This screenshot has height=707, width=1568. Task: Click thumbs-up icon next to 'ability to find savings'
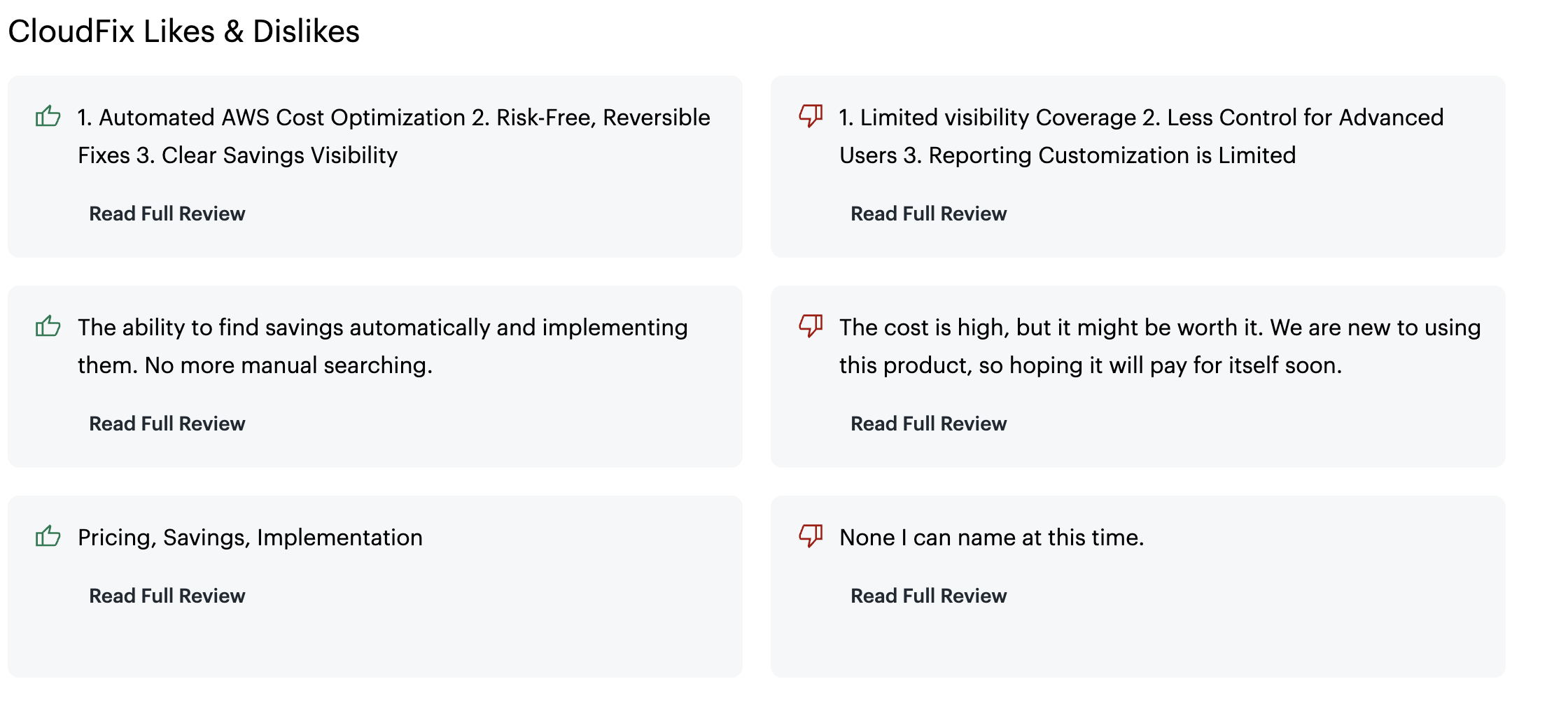pyautogui.click(x=48, y=325)
